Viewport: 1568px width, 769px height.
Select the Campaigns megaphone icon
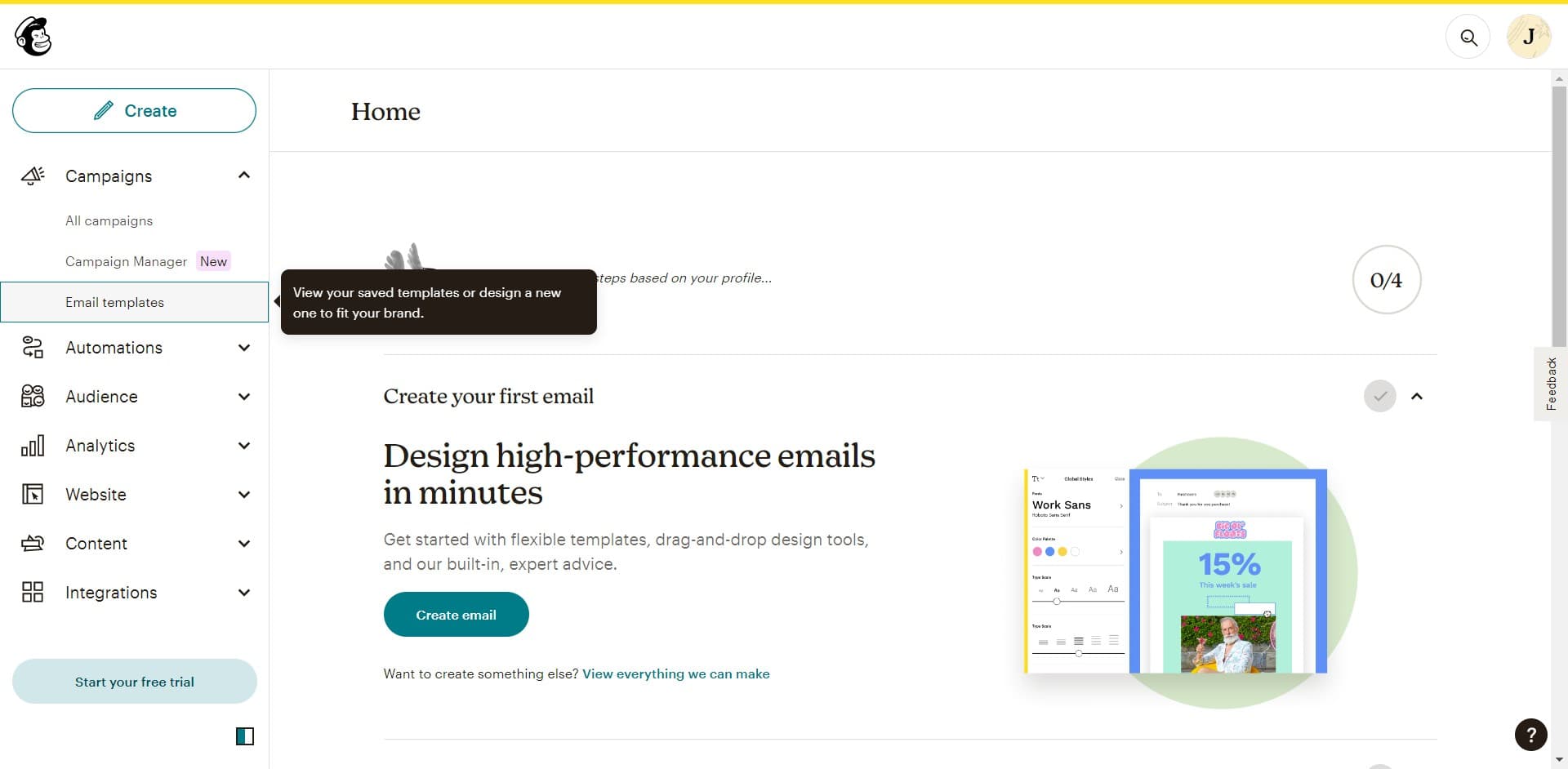click(x=32, y=176)
